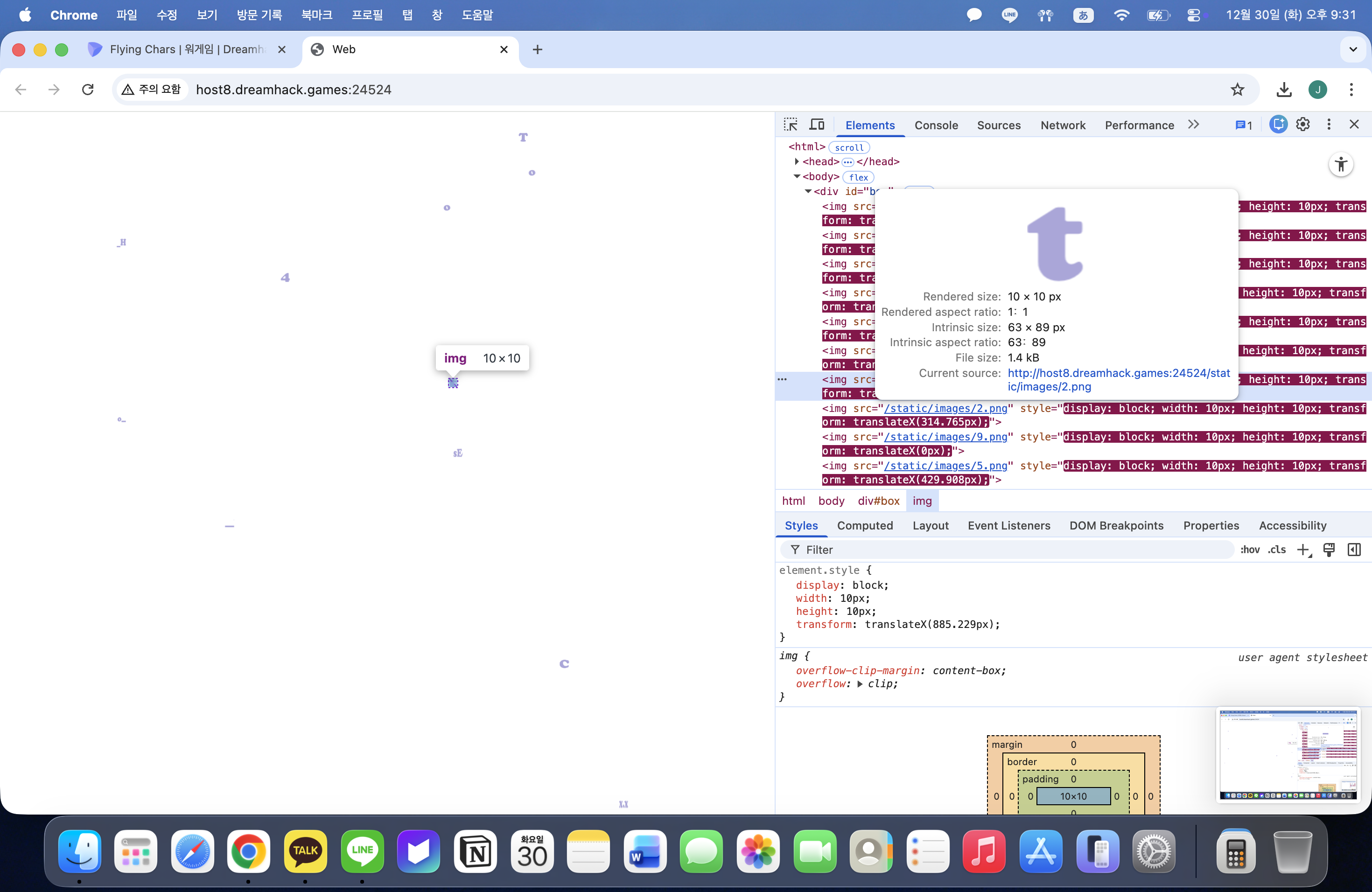Click the new style rule plus icon
This screenshot has height=892, width=1372.
1303,550
